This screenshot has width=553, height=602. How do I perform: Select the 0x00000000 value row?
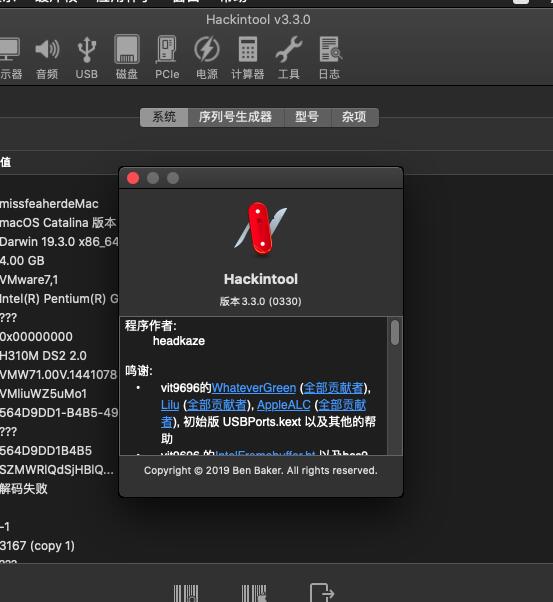tap(36, 337)
